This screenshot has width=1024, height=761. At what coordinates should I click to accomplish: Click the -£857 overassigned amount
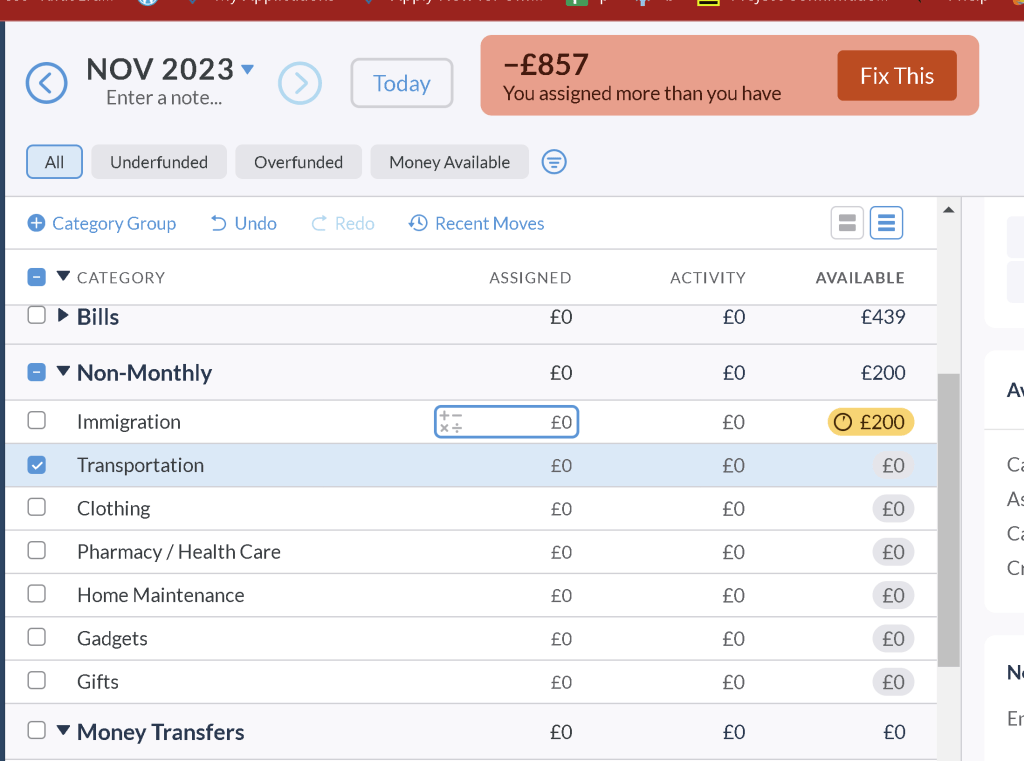coord(546,65)
